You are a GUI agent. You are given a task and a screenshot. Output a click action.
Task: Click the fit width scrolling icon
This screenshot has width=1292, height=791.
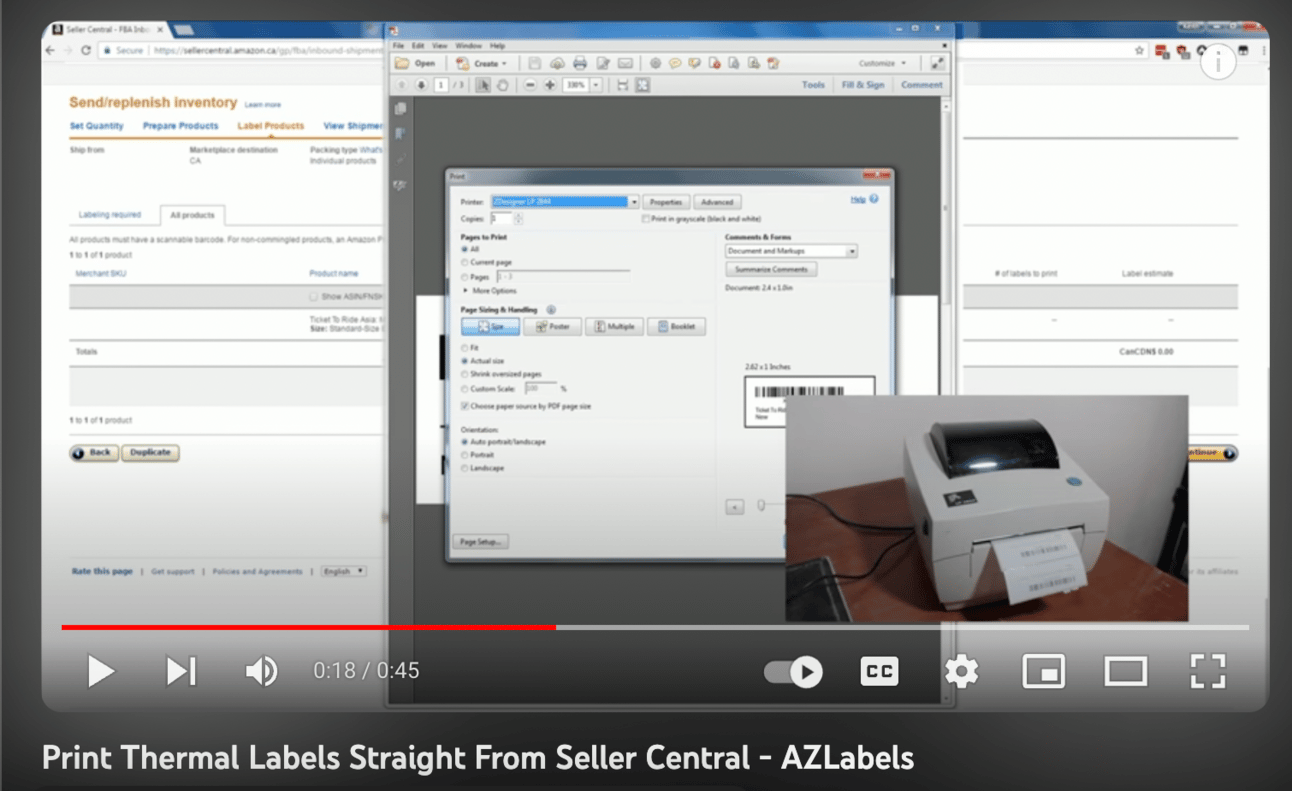pyautogui.click(x=623, y=85)
